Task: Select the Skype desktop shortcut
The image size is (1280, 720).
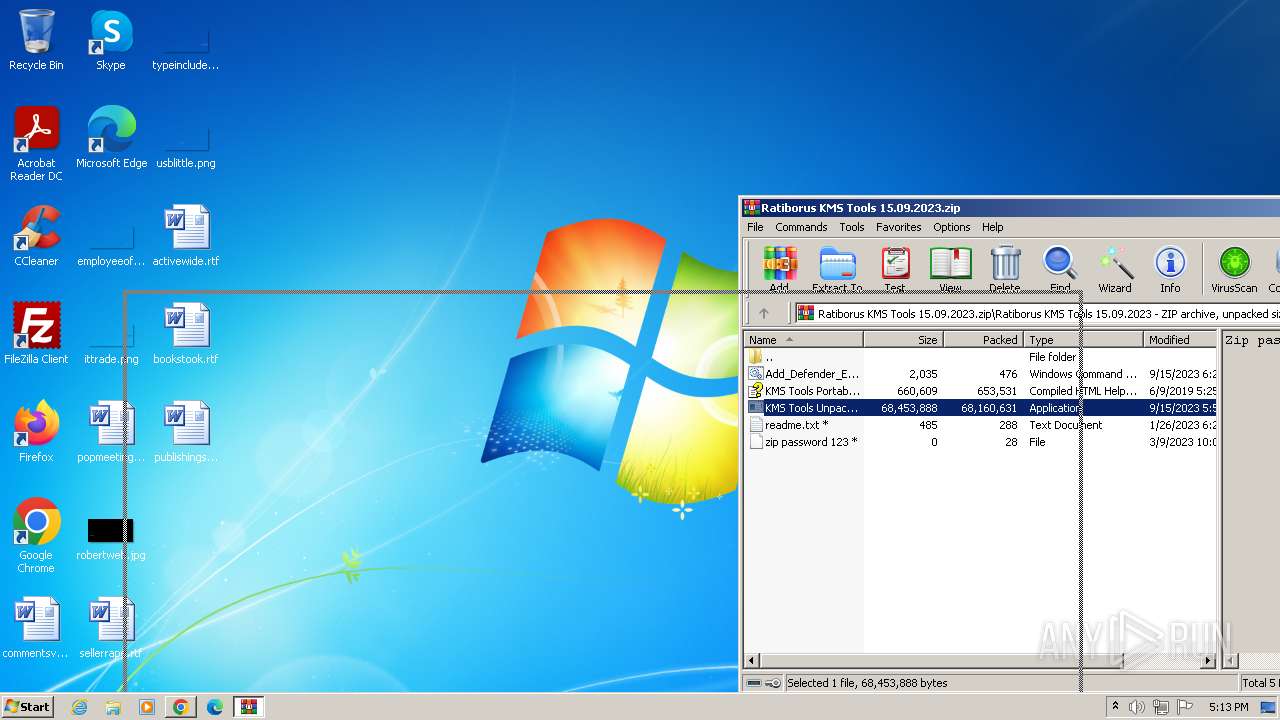Action: click(110, 40)
